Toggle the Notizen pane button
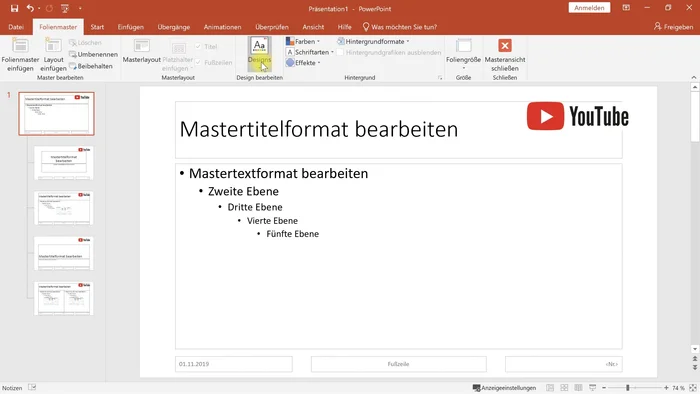700x394 pixels. point(12,388)
